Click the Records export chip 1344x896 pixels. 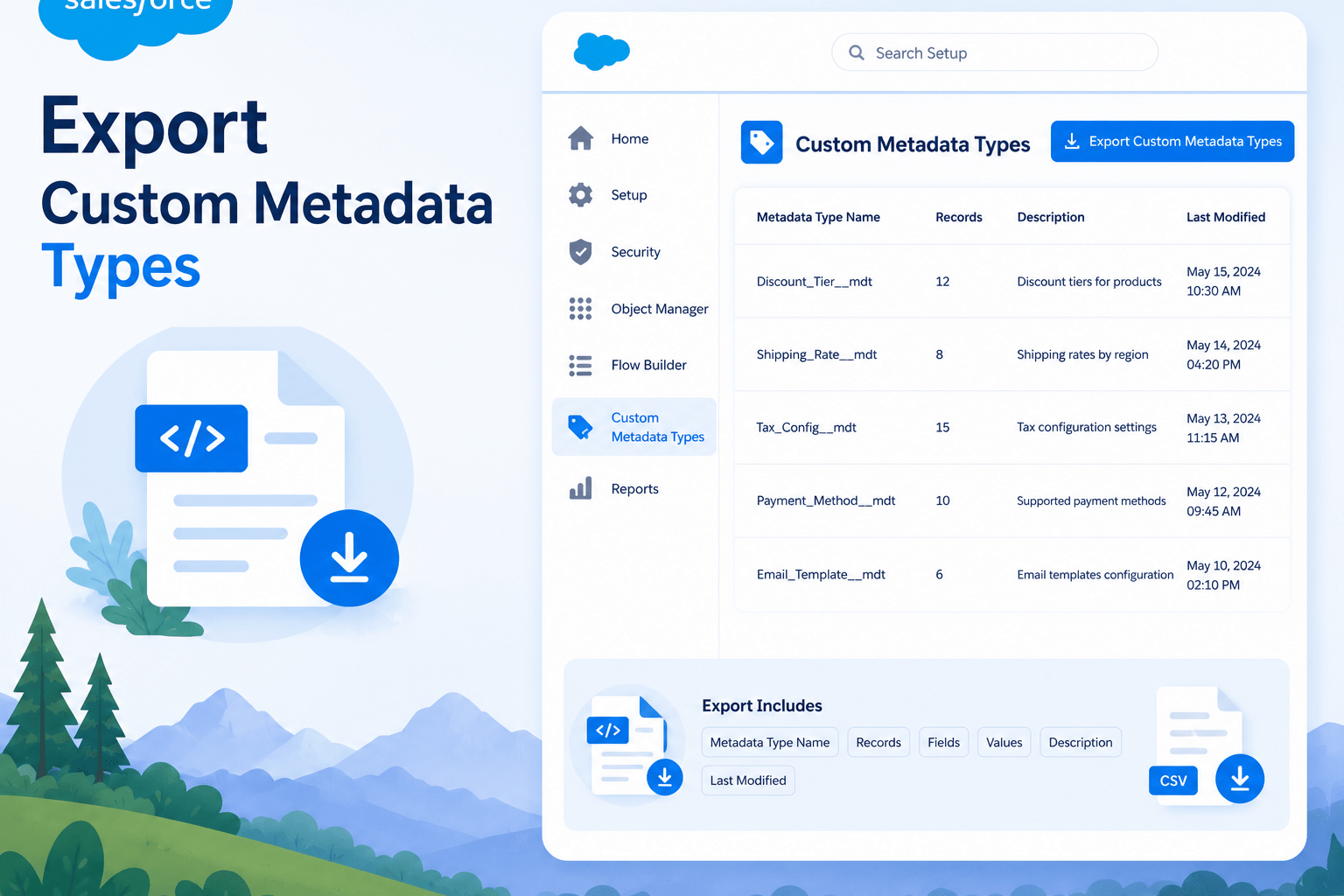878,742
